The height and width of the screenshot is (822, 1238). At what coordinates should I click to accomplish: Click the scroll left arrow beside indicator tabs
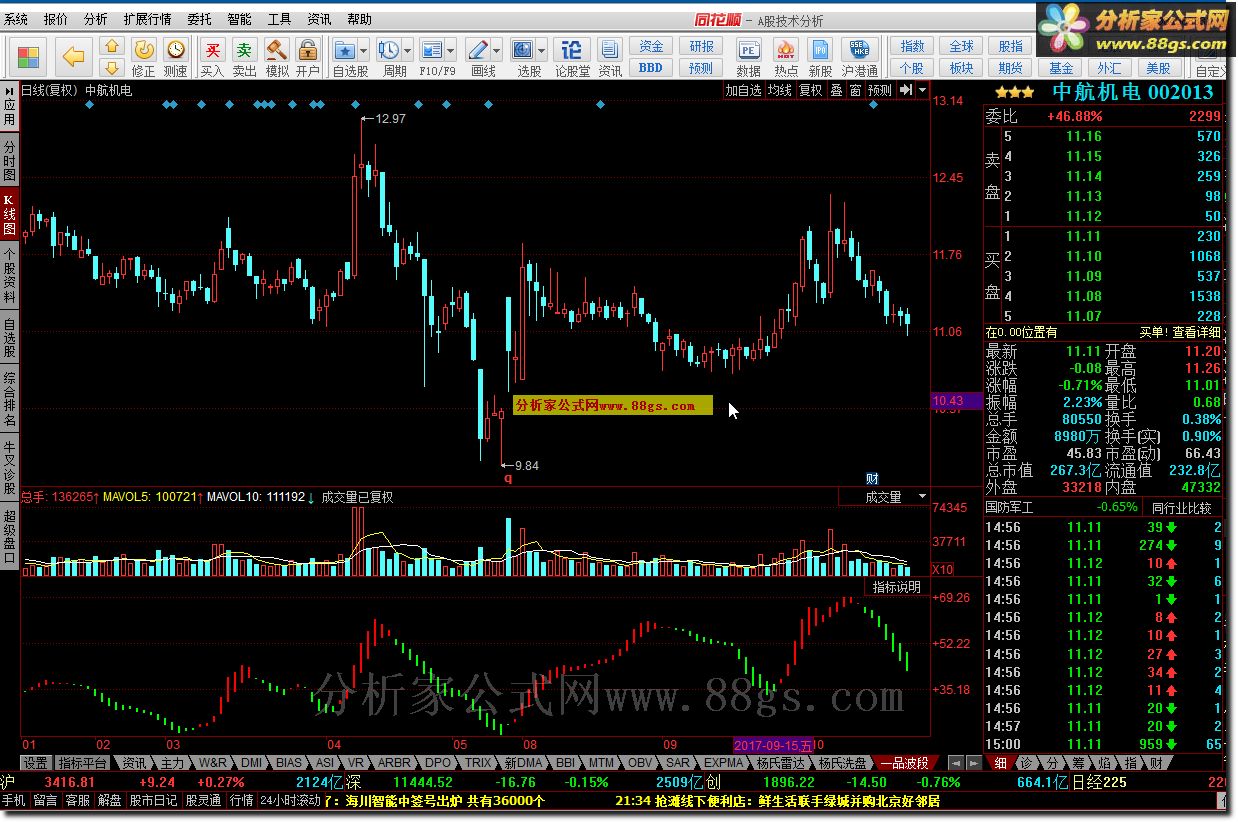(955, 763)
